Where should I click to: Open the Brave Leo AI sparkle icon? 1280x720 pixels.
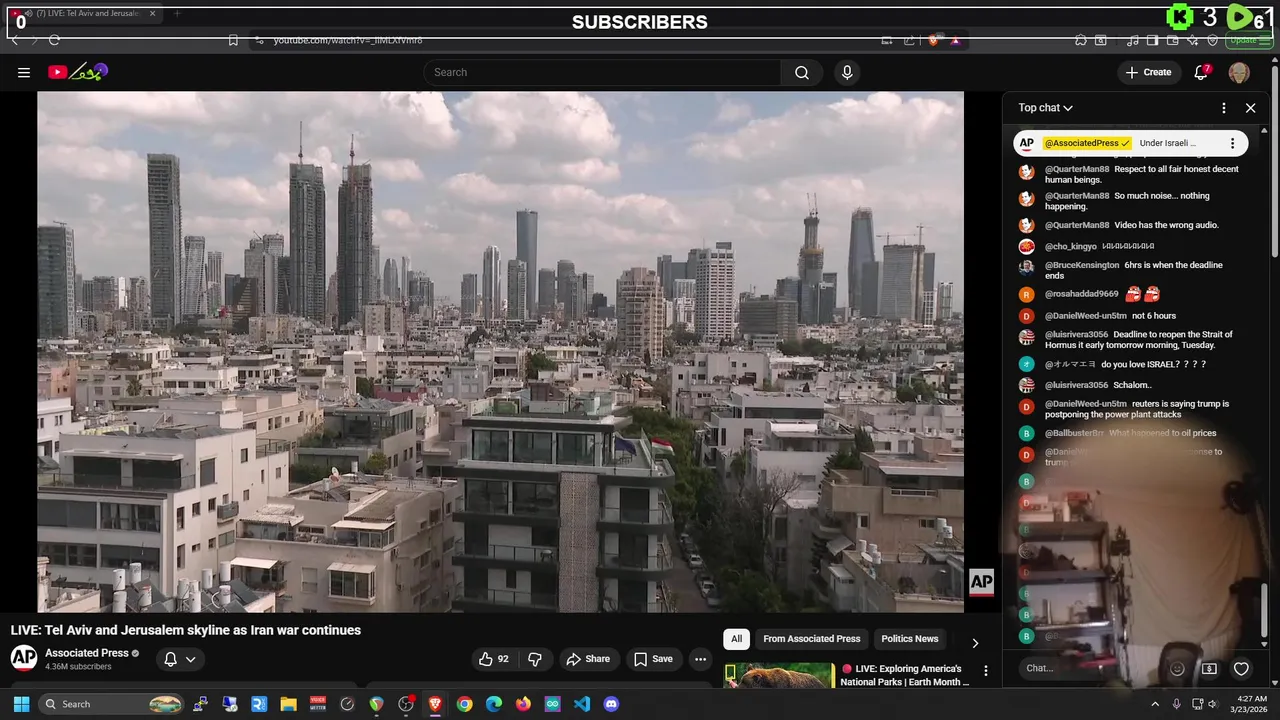point(1193,40)
